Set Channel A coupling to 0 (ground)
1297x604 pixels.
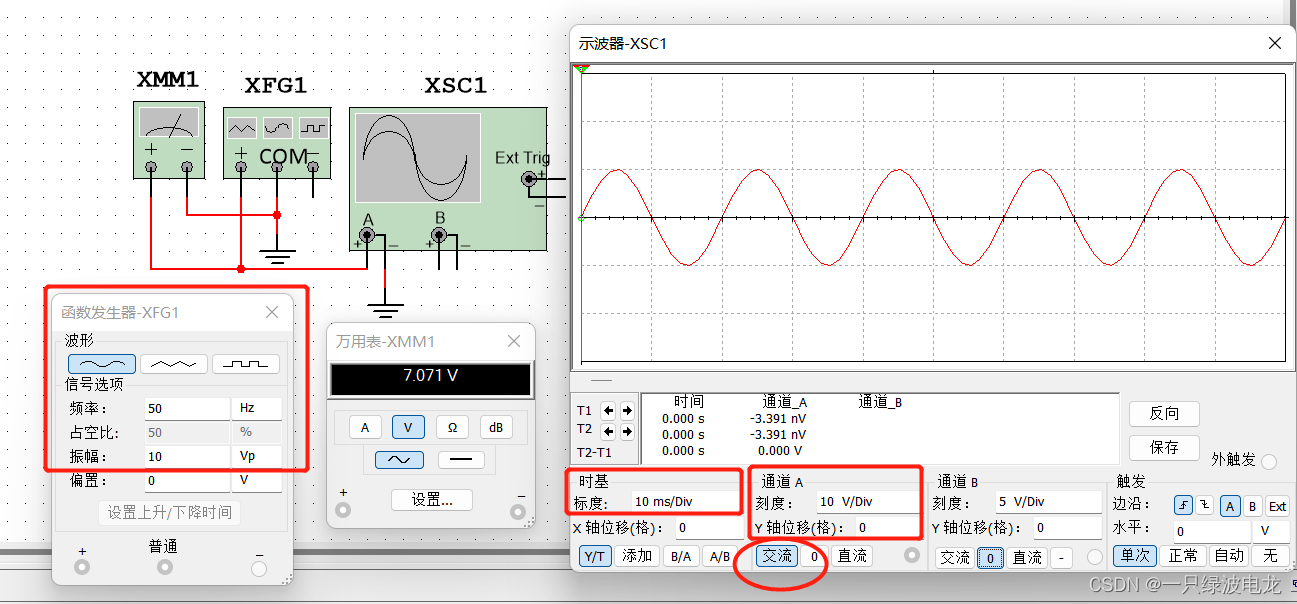(815, 555)
